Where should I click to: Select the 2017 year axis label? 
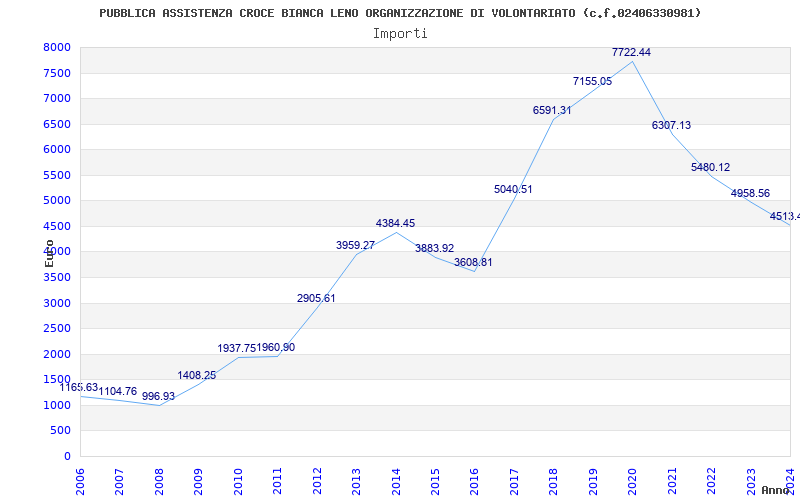click(x=514, y=481)
